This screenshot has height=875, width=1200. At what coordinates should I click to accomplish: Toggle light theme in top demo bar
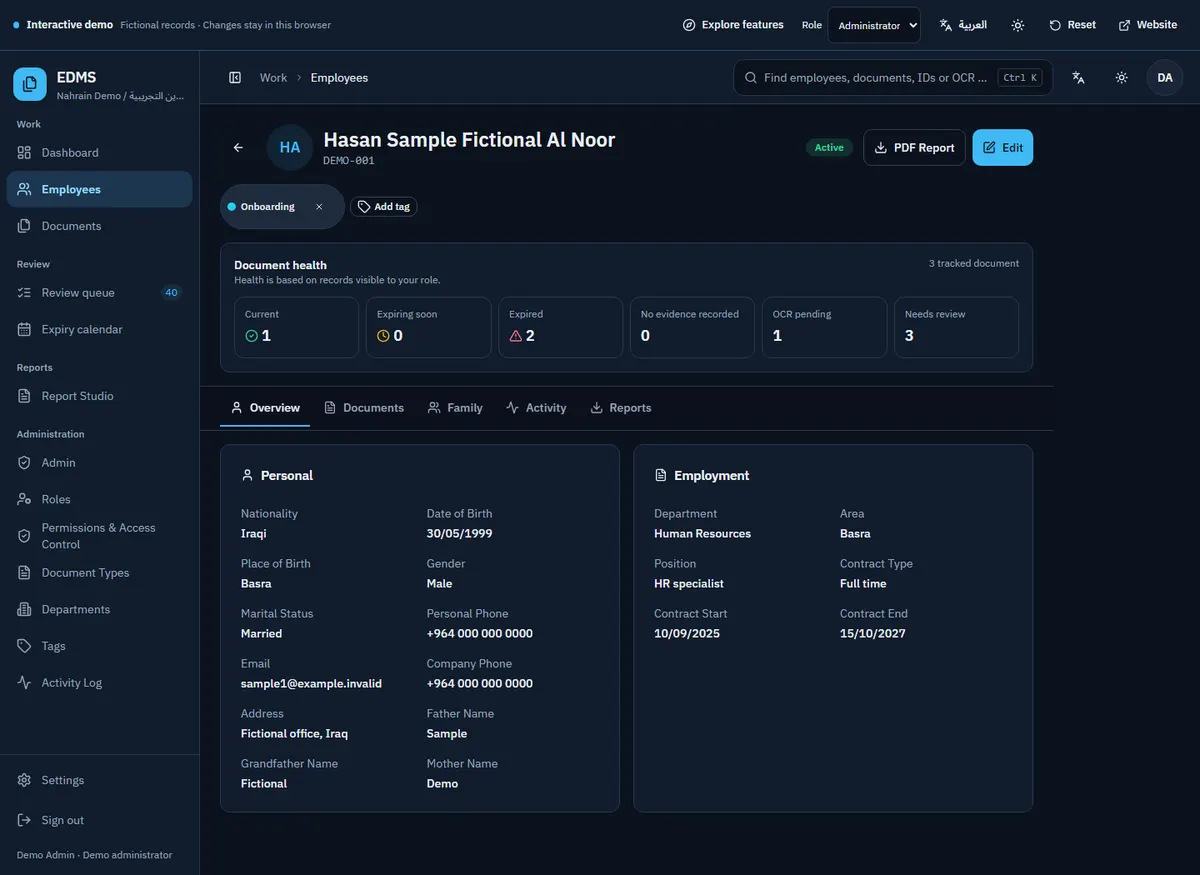point(1018,25)
